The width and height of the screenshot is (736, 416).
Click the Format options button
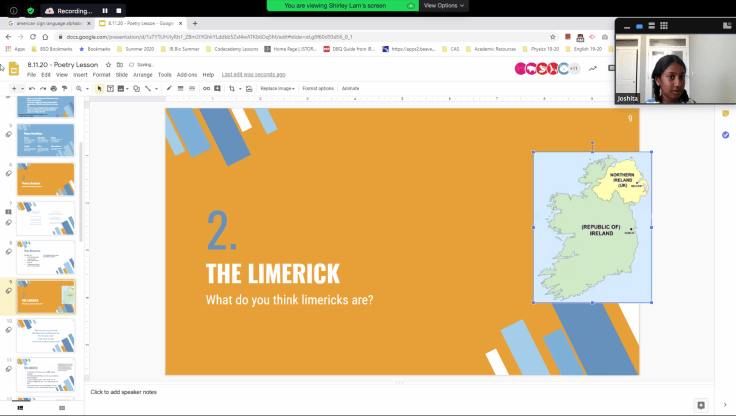coord(318,88)
